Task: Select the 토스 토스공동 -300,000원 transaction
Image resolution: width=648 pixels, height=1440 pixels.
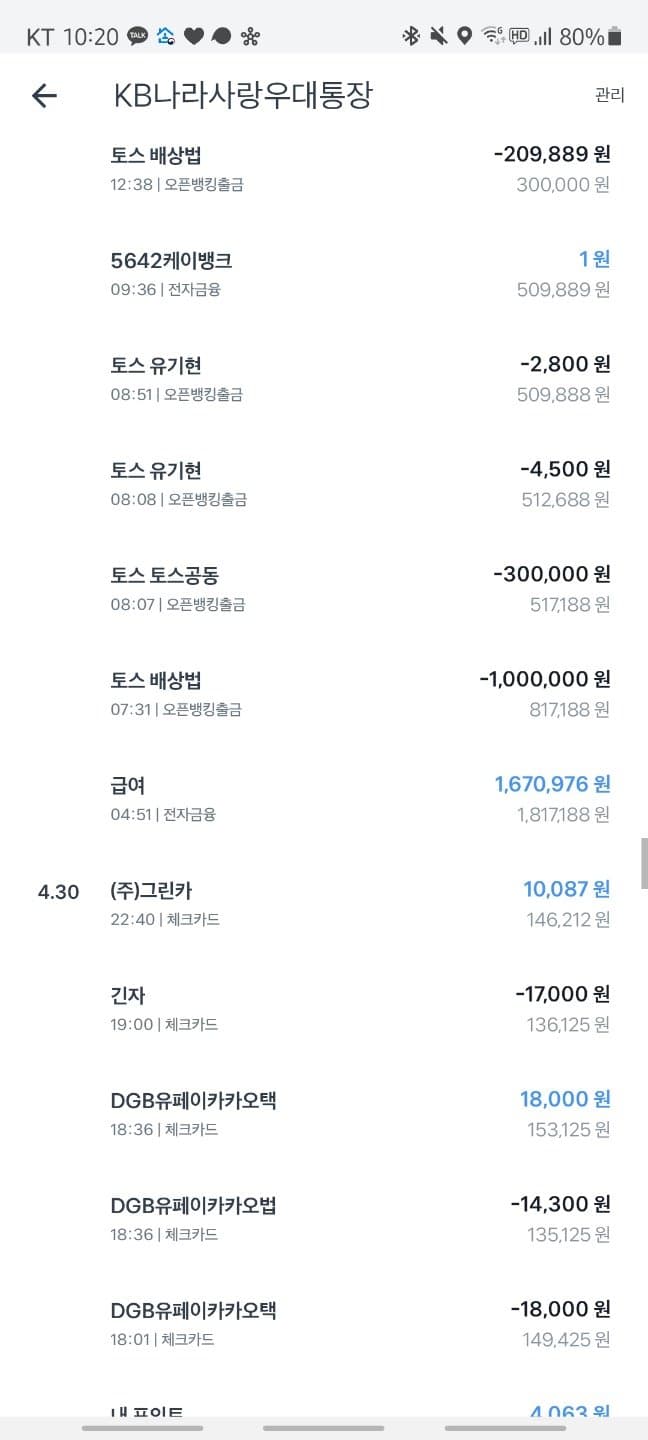Action: tap(360, 588)
